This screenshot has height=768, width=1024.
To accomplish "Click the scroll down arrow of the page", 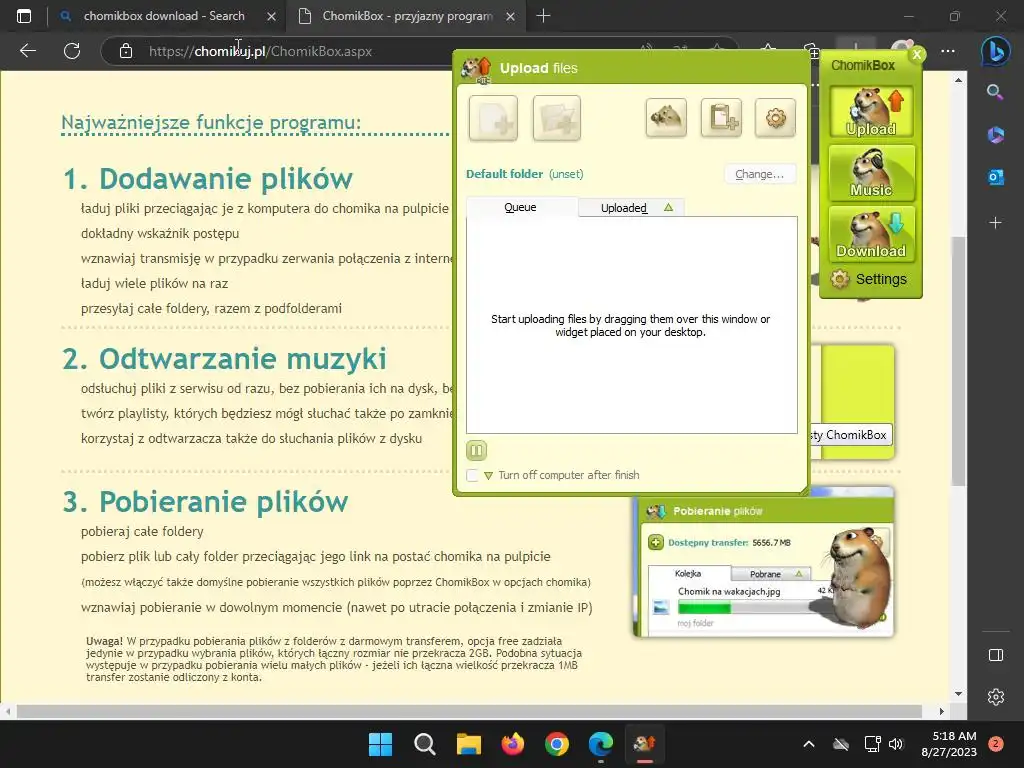I will coord(958,694).
